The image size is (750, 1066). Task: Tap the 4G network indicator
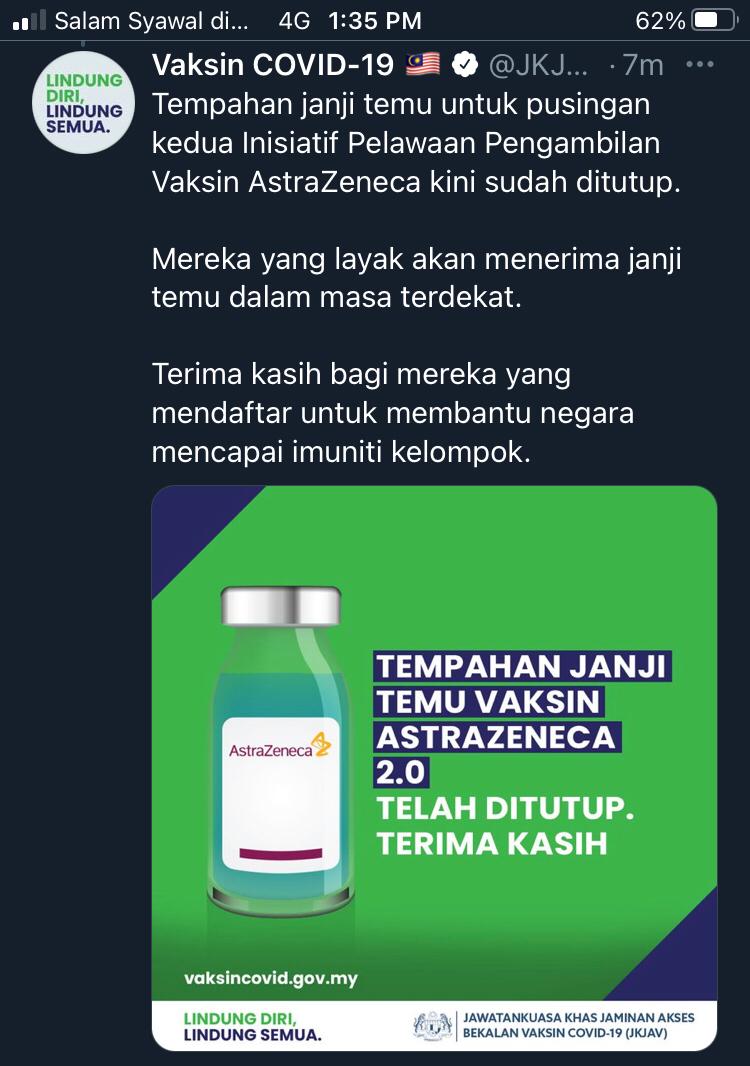294,21
